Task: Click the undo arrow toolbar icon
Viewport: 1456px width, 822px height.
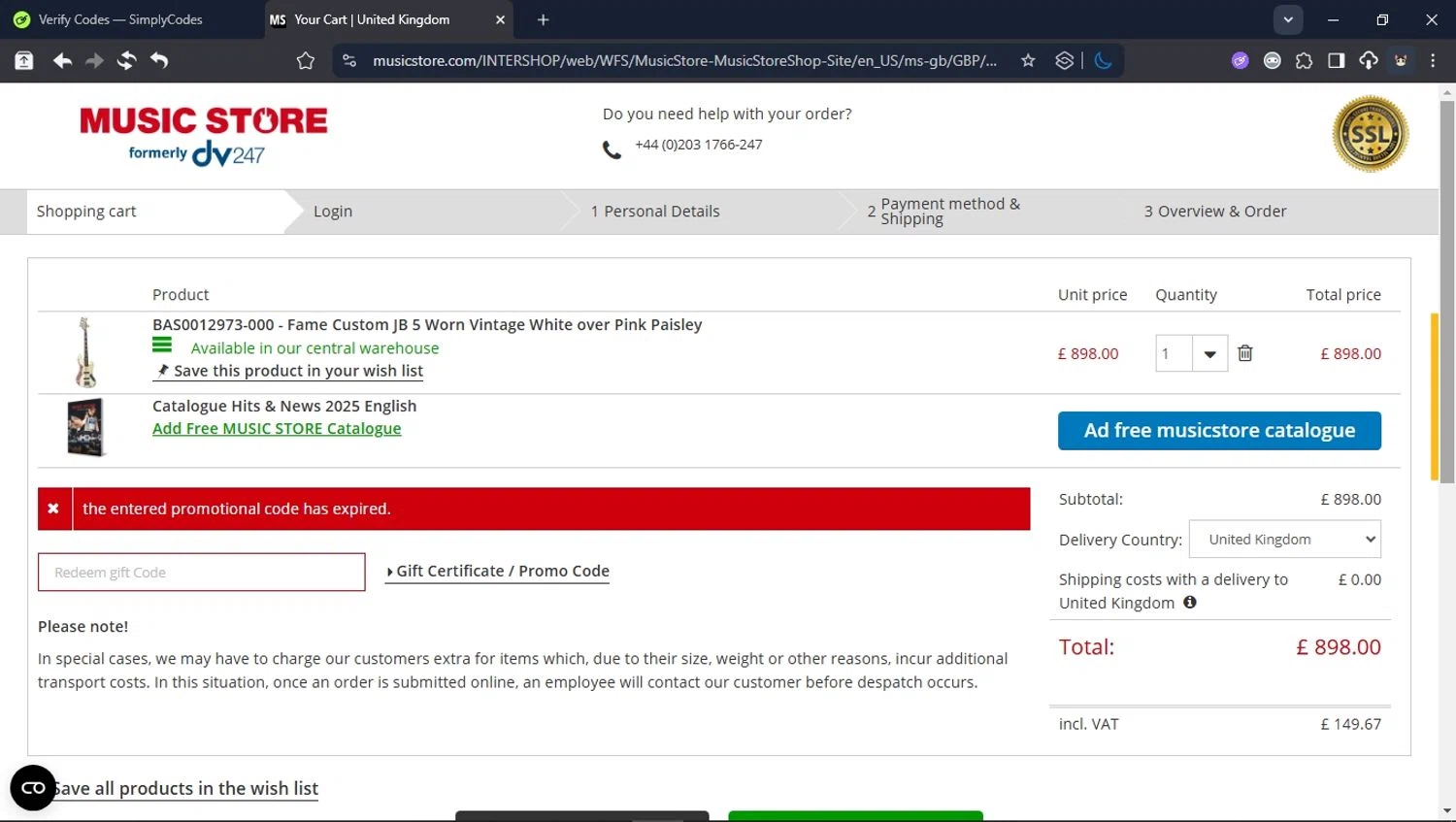Action: tap(159, 60)
